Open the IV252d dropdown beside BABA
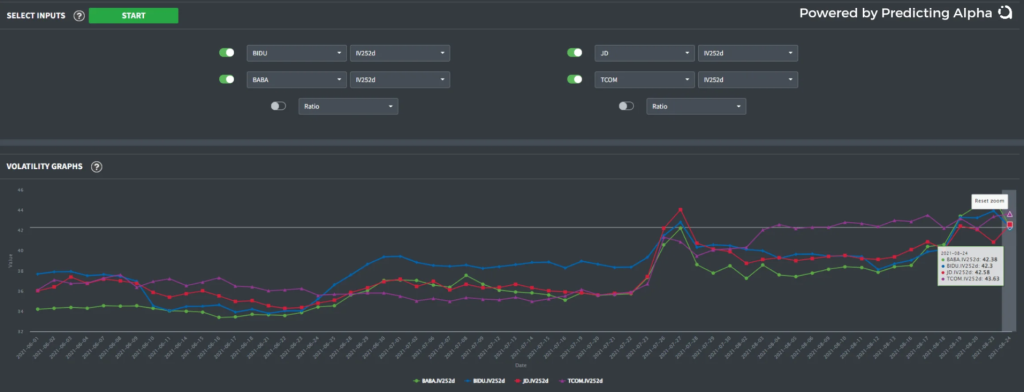This screenshot has width=1024, height=392. point(400,80)
